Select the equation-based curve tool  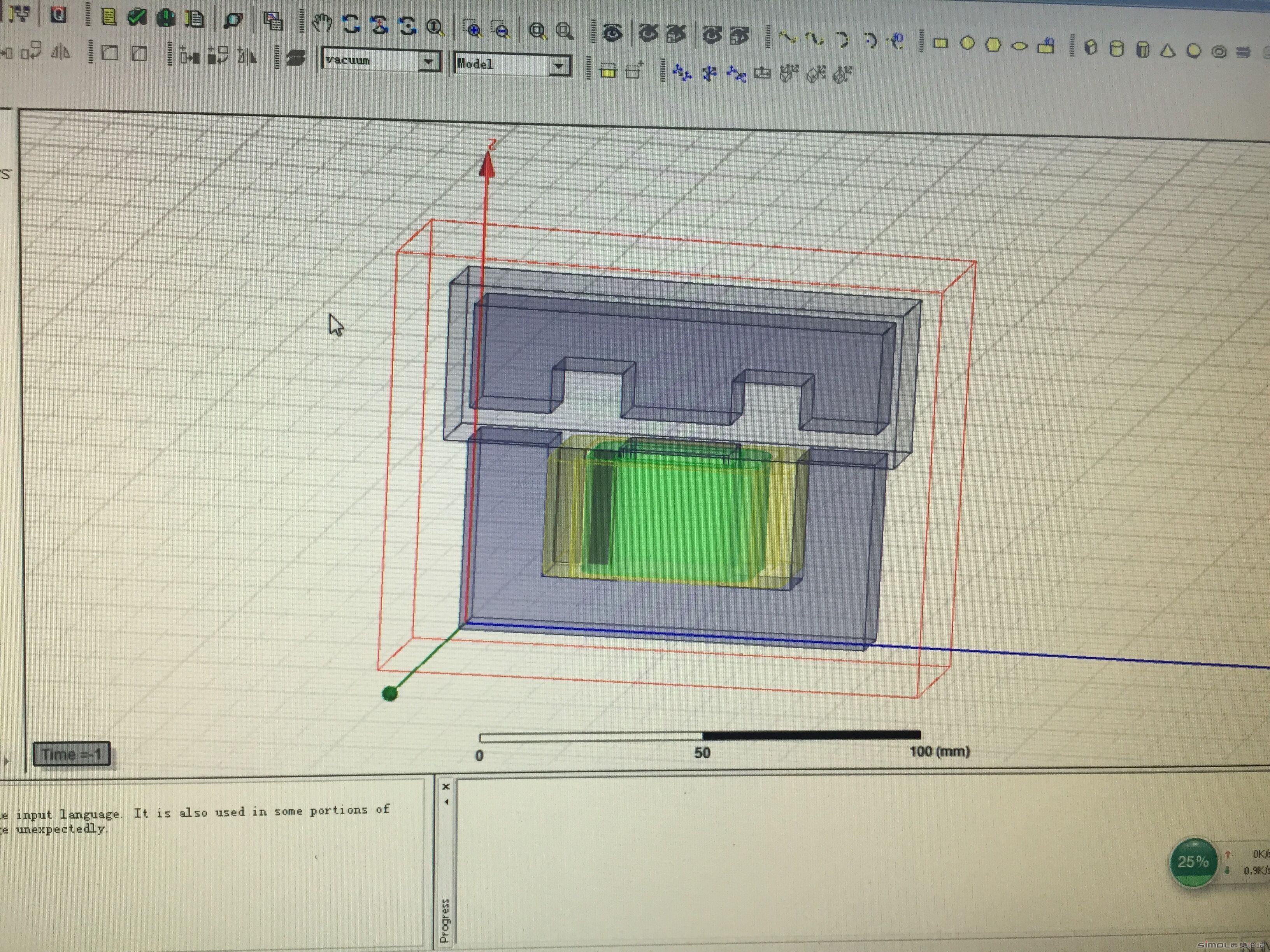pos(896,41)
